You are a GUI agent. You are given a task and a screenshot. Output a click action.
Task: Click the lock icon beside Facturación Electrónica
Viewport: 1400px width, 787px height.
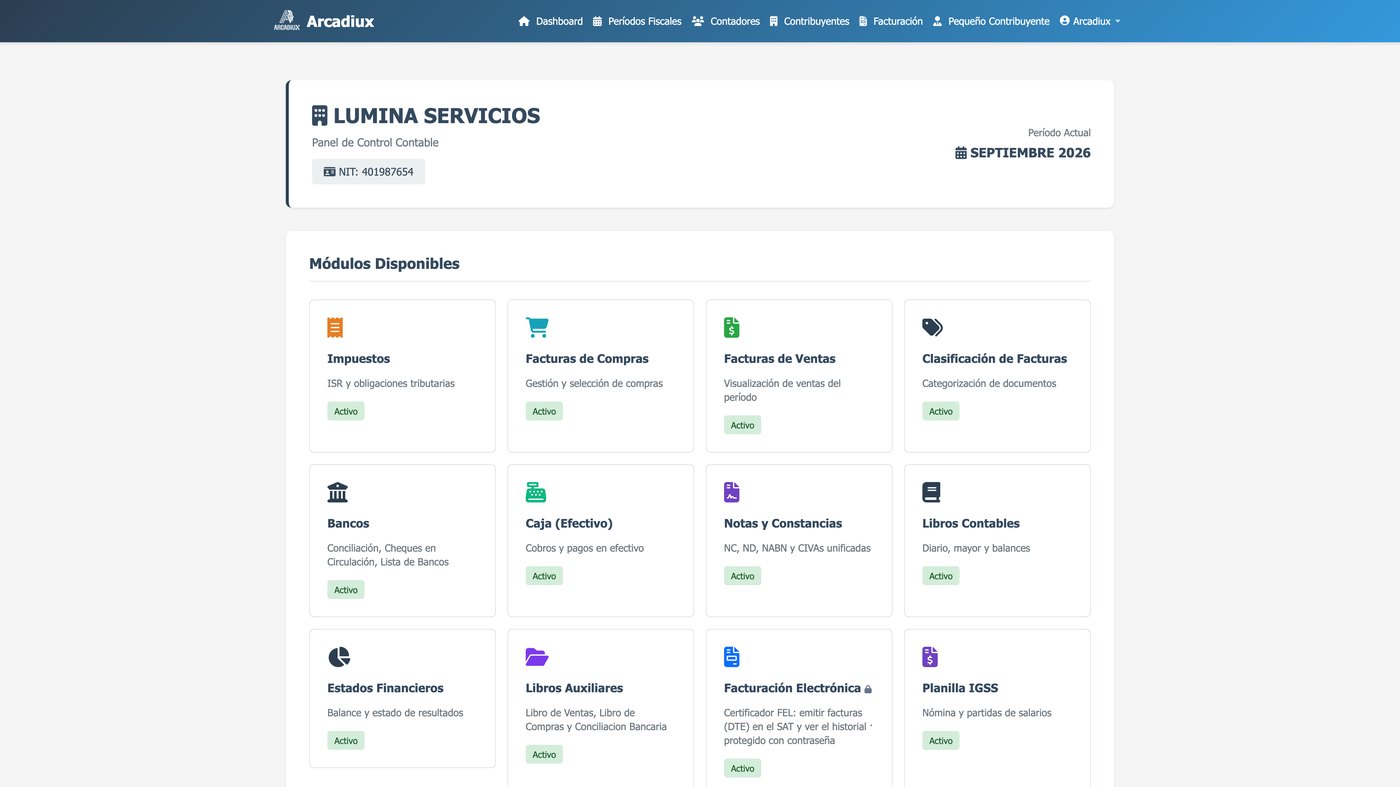click(x=868, y=689)
